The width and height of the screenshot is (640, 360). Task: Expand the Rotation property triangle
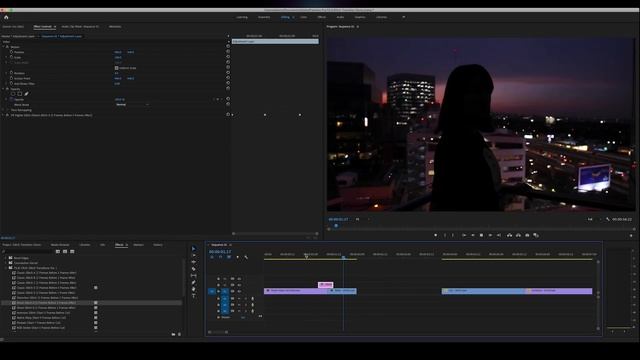[x=6, y=73]
